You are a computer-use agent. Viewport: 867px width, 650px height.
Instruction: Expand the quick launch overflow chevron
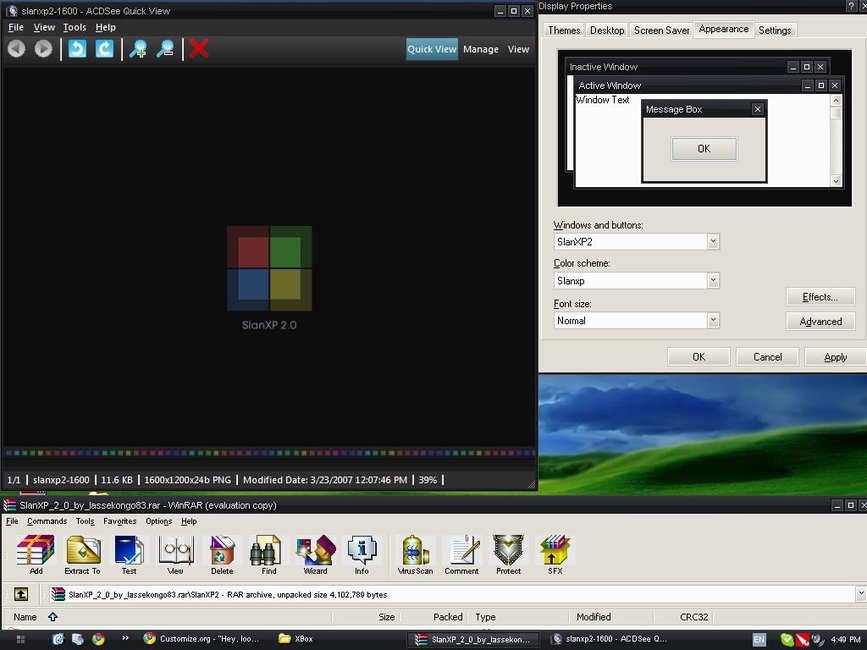click(x=126, y=638)
